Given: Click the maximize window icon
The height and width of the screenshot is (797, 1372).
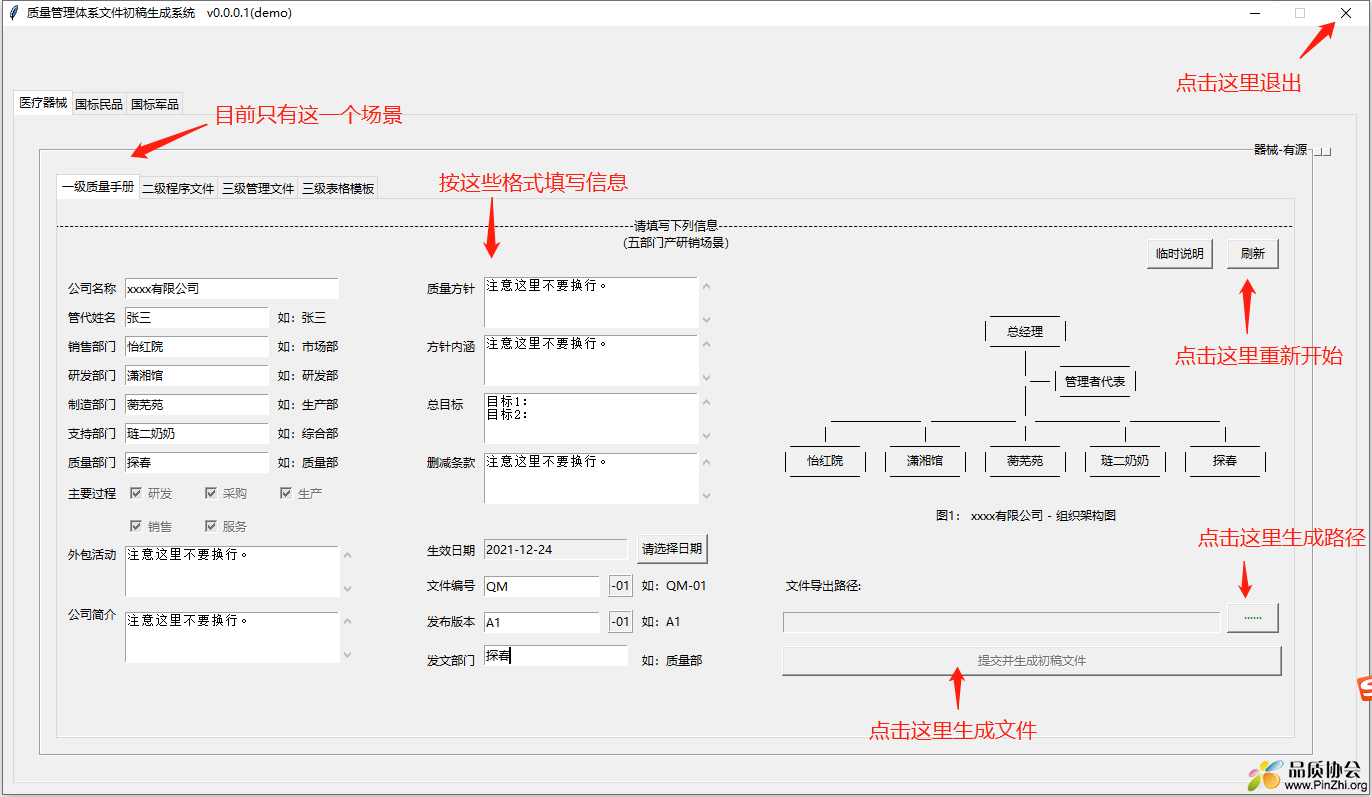Looking at the screenshot, I should pos(1300,13).
